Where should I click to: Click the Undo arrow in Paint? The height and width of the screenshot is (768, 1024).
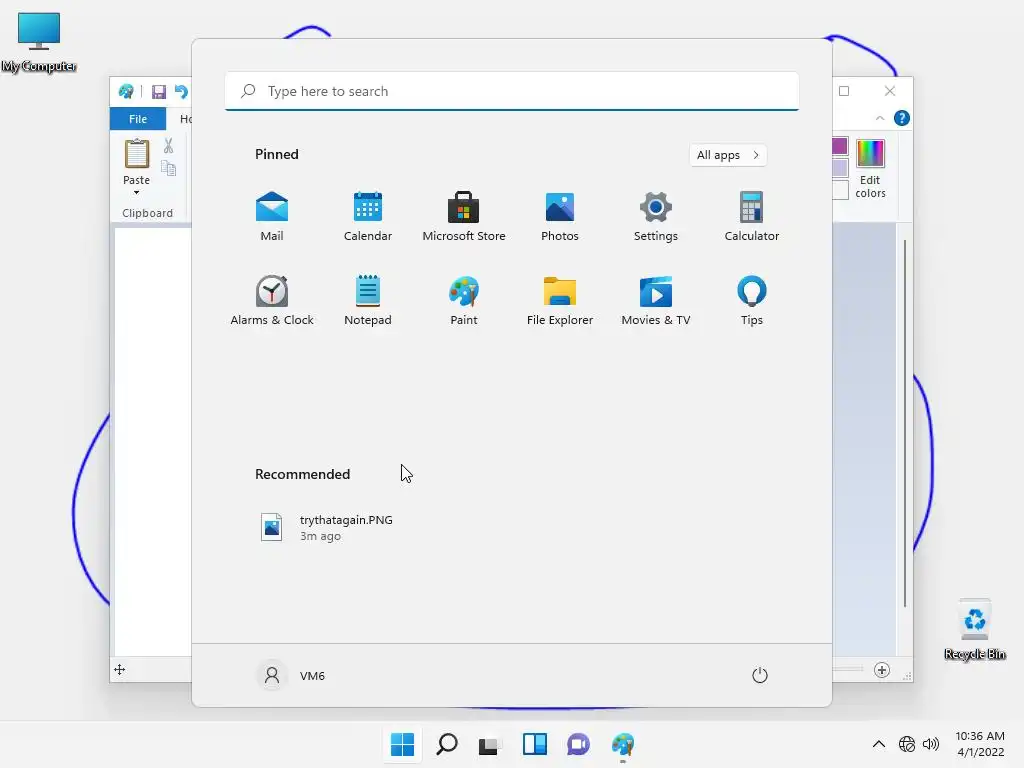[x=181, y=92]
